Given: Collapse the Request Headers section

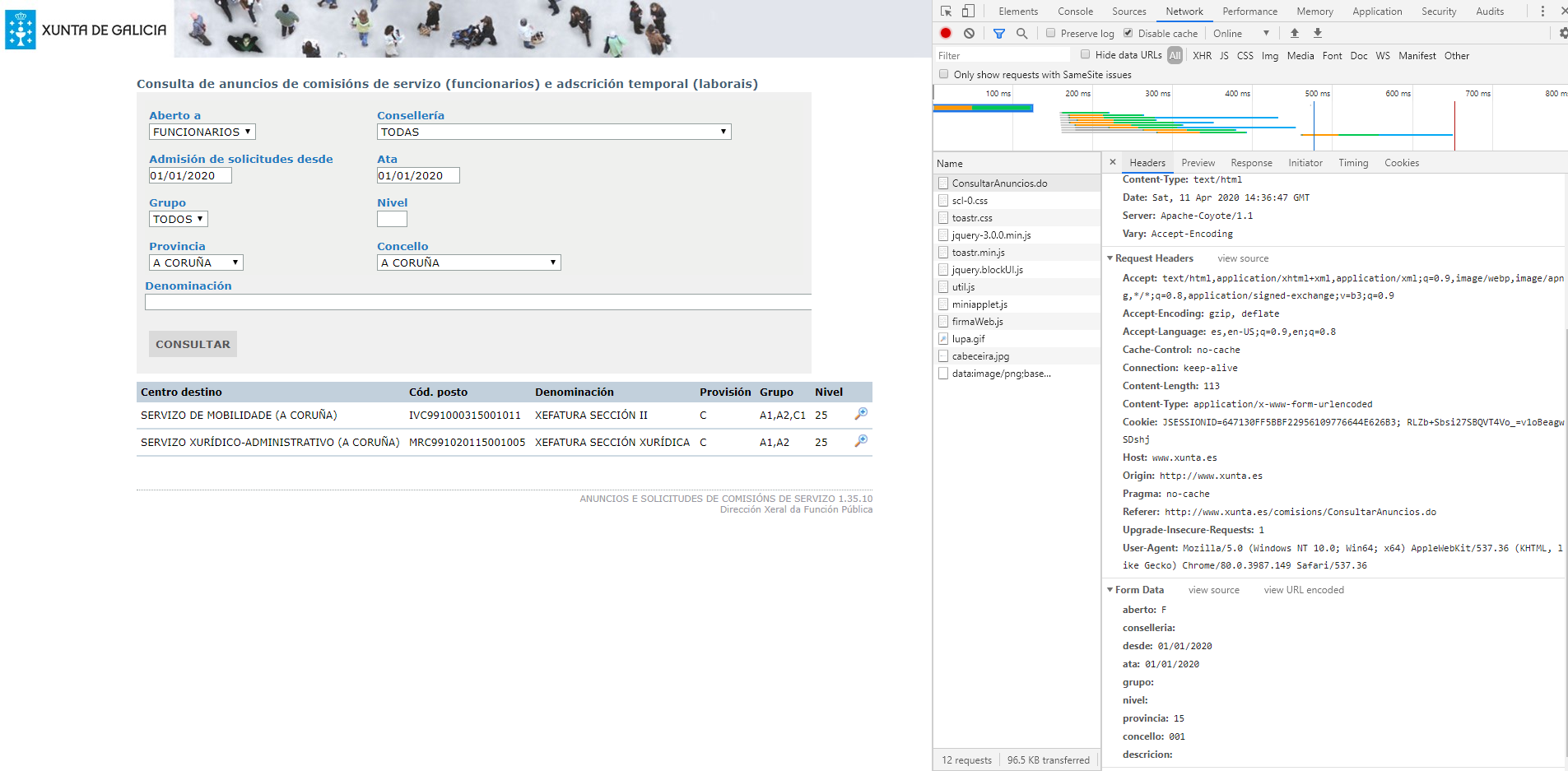Looking at the screenshot, I should click(x=1110, y=258).
